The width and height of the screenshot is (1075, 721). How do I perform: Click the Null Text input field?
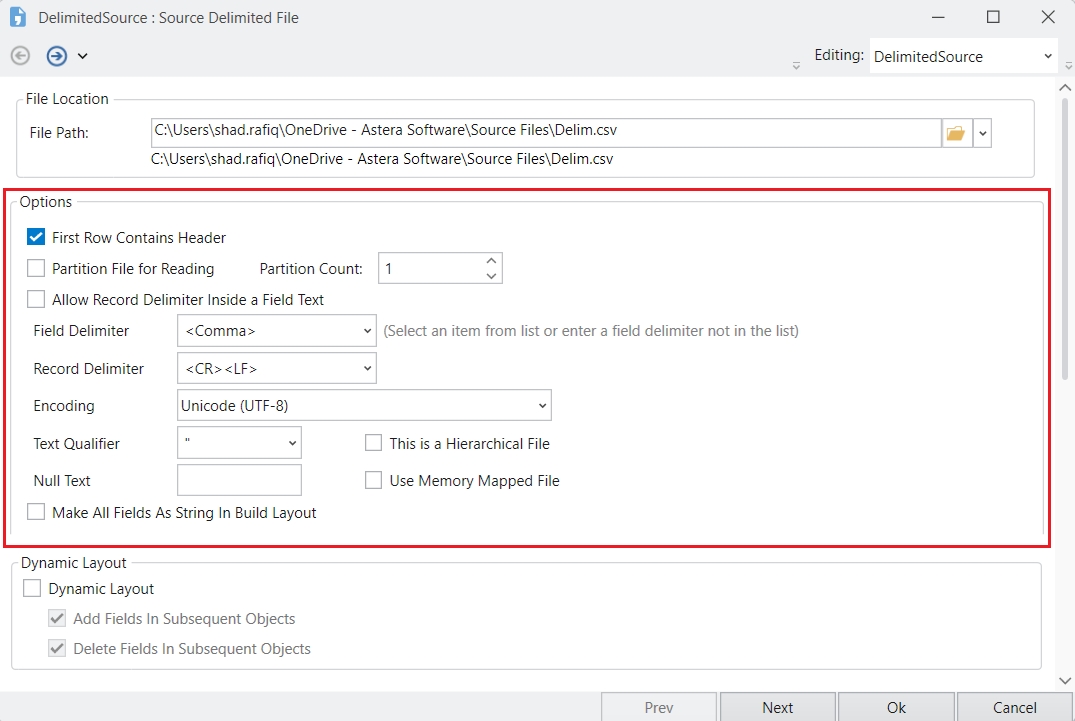click(239, 480)
